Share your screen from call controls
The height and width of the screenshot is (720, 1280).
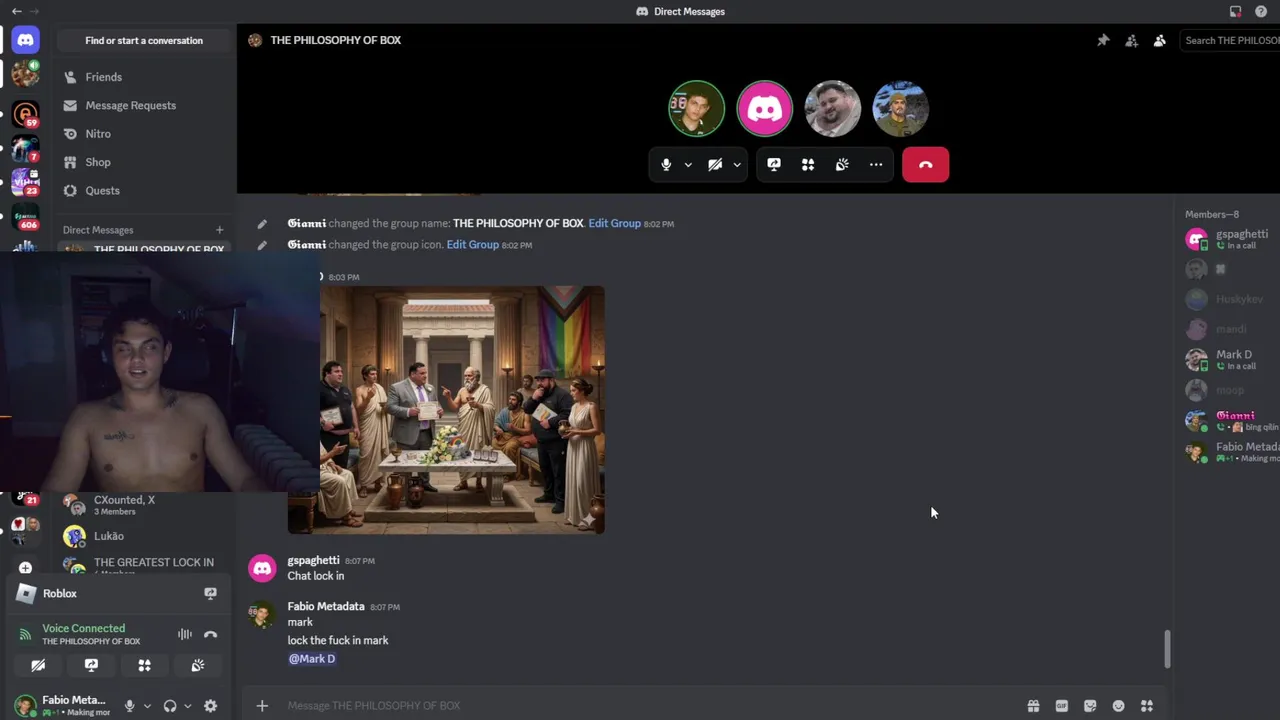774,165
